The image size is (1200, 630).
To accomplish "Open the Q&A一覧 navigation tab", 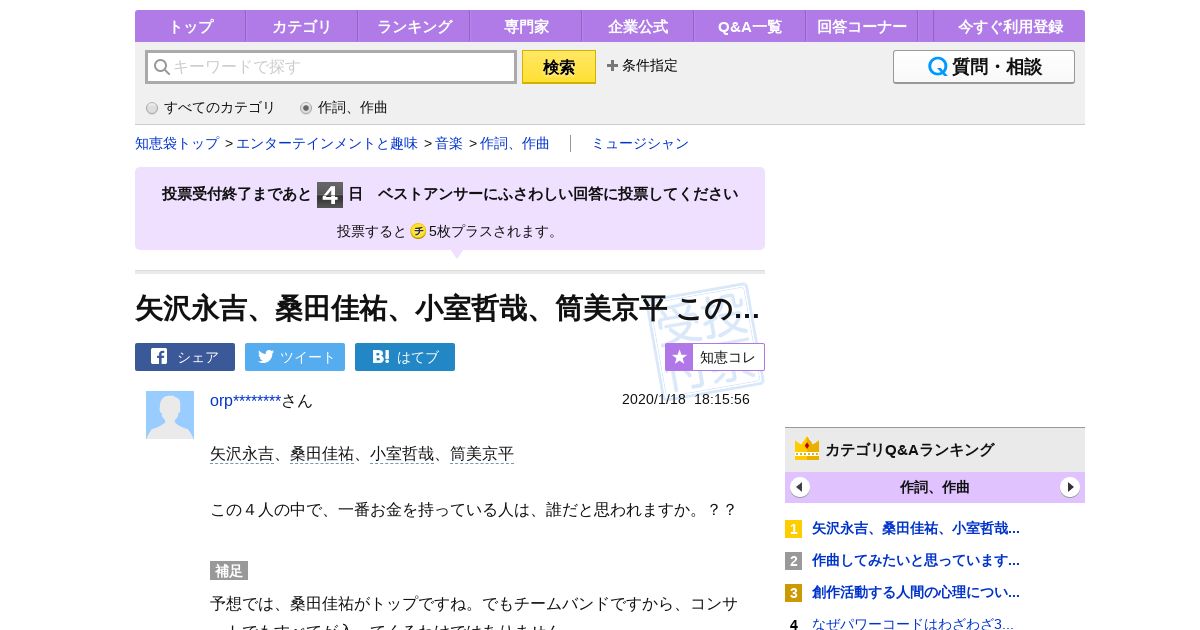I will coord(749,26).
